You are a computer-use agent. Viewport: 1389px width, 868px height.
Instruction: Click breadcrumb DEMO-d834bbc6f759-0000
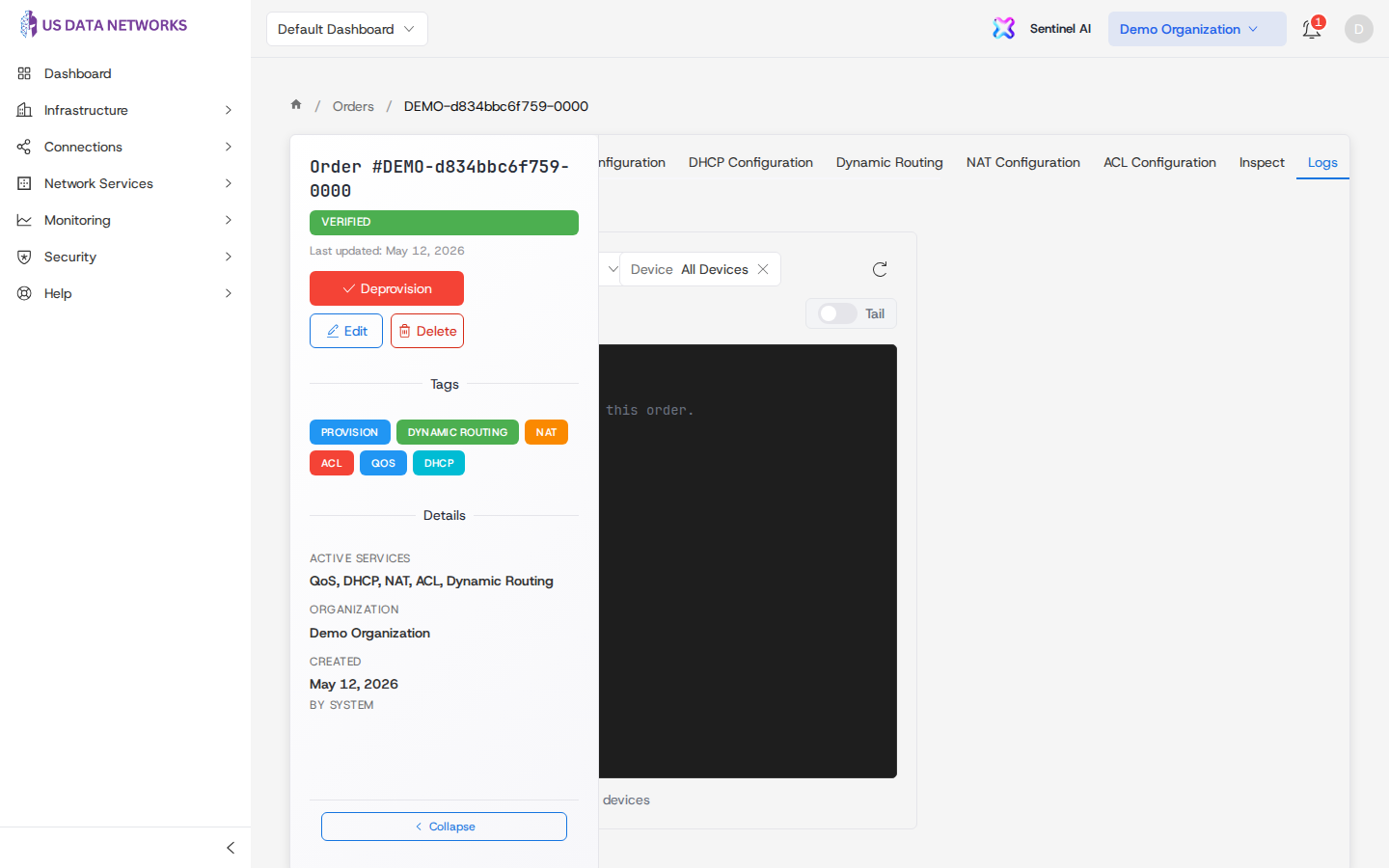pos(496,106)
